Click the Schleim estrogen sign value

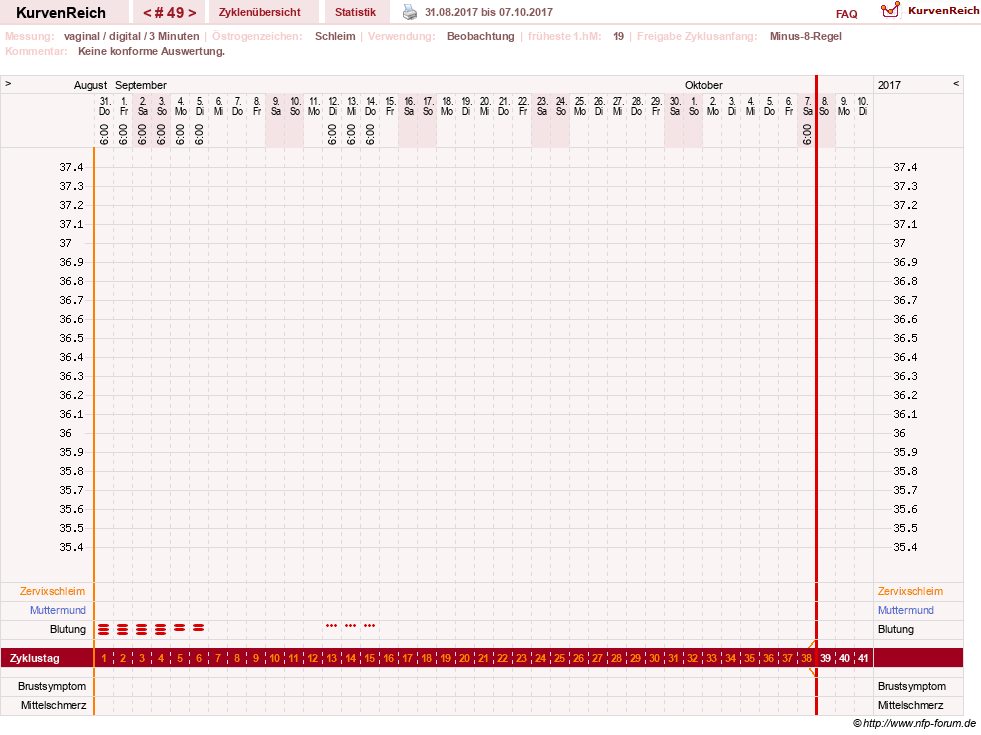click(335, 36)
